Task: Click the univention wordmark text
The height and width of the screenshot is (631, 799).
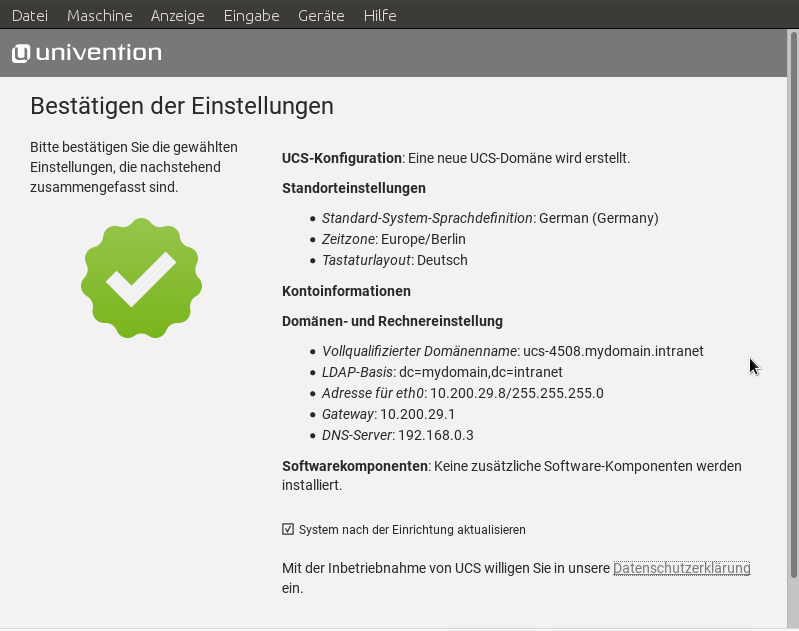Action: tap(98, 53)
